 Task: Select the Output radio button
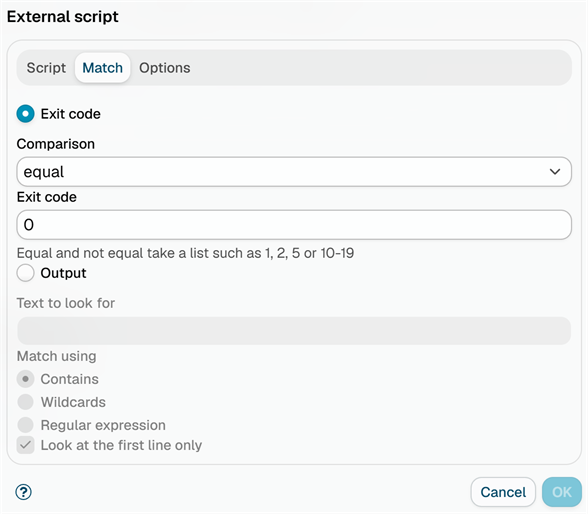26,273
